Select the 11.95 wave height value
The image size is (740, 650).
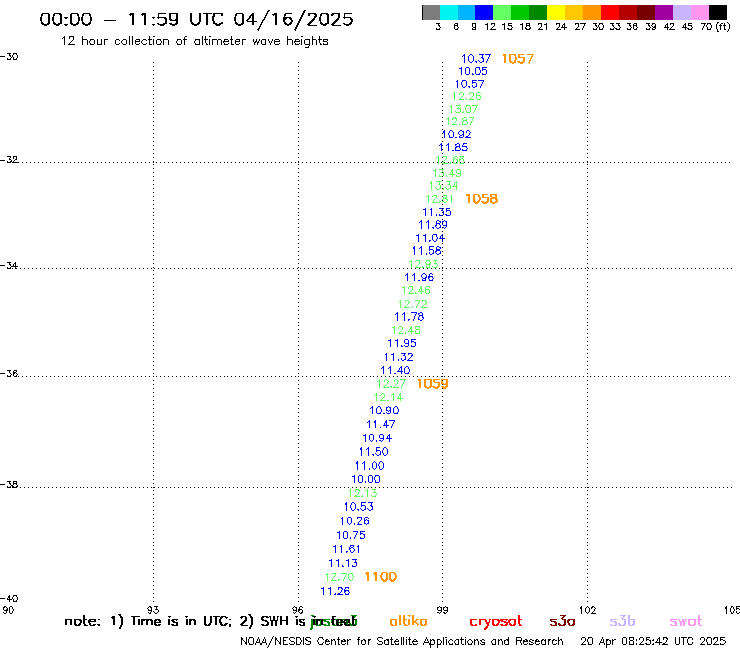pyautogui.click(x=402, y=344)
